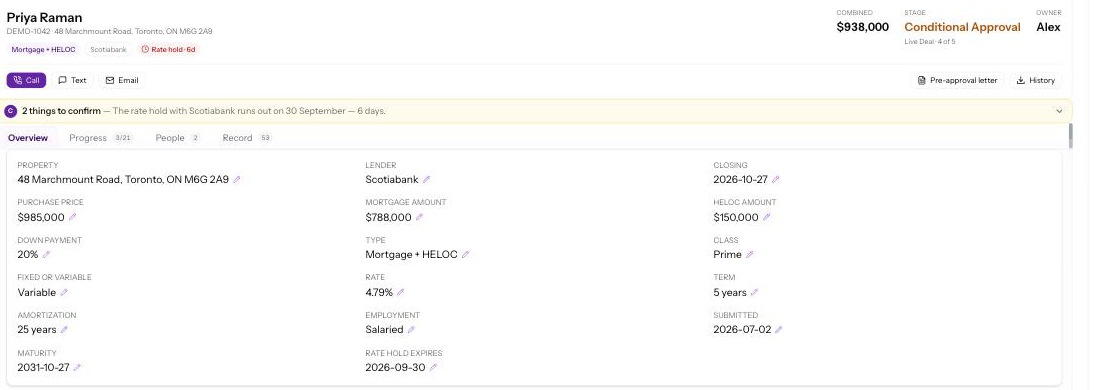Screen dimensions: 1094x390
Task: Call Priya Raman
Action: [27, 80]
